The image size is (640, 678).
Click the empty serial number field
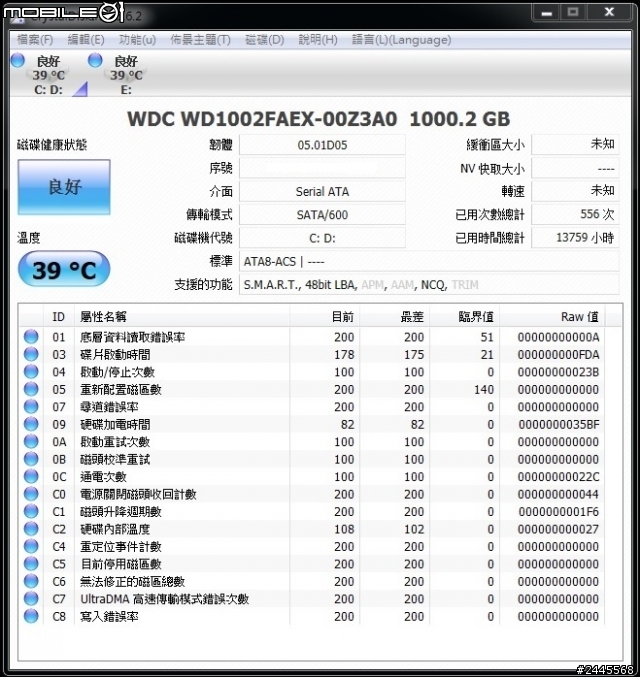[x=322, y=168]
